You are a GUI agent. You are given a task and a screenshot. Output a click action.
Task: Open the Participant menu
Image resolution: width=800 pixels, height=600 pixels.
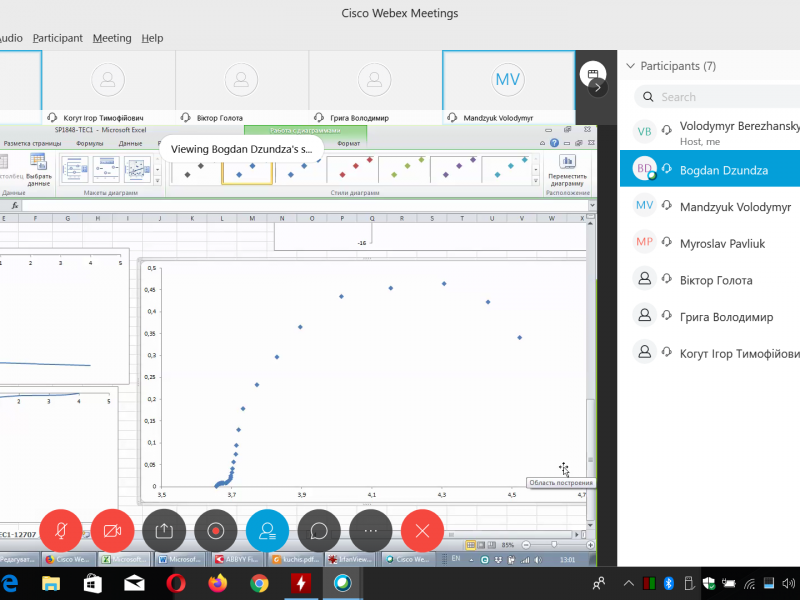point(57,38)
